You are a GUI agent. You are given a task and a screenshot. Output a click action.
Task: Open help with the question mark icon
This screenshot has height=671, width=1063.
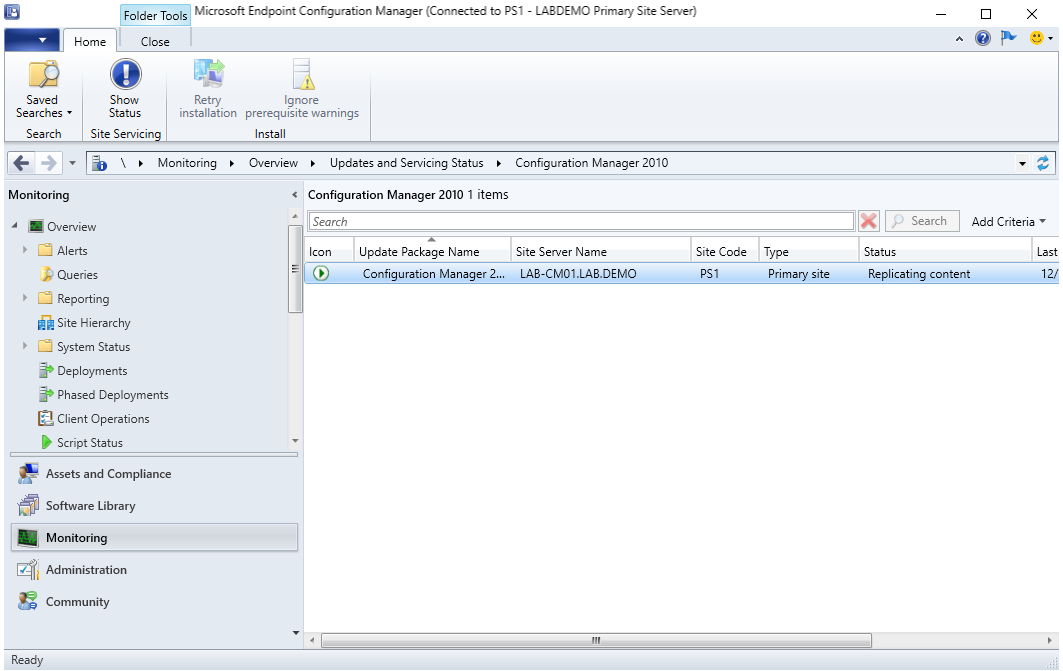983,38
